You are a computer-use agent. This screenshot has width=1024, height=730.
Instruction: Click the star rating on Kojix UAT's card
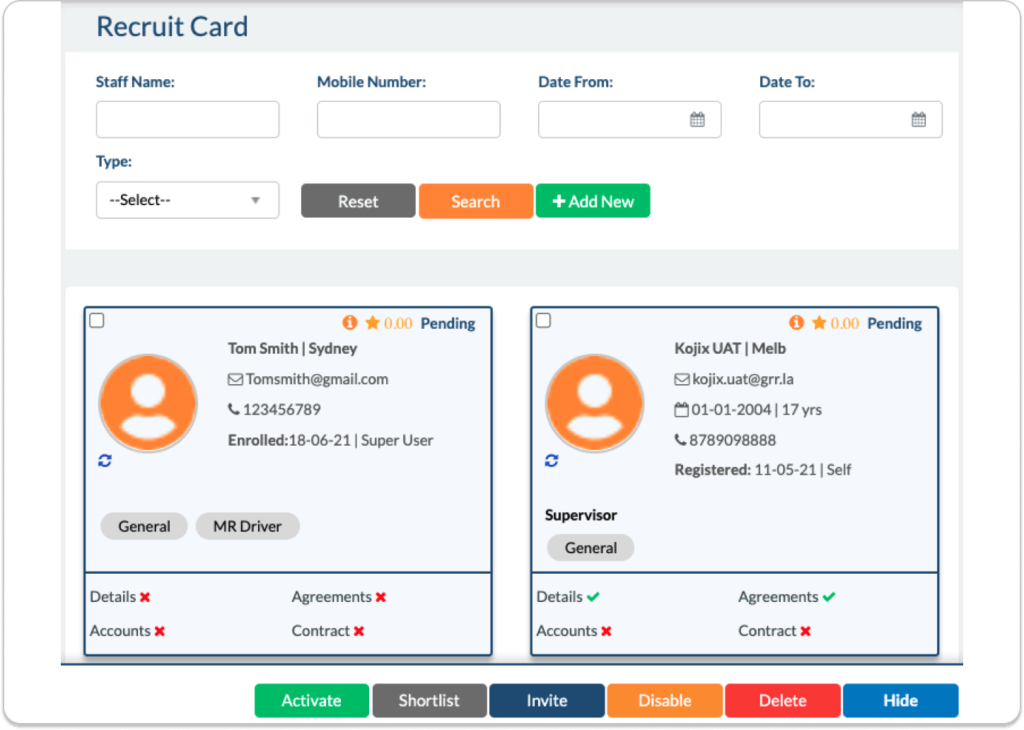819,323
